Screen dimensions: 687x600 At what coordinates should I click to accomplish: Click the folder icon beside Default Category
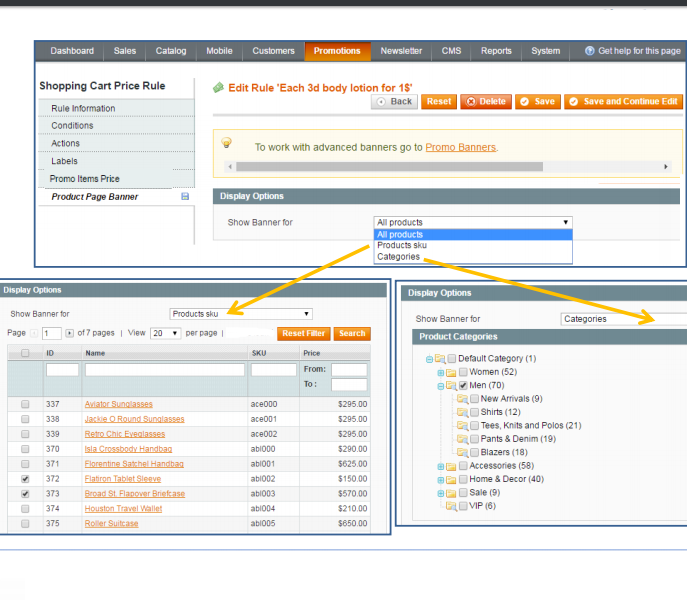pos(439,359)
